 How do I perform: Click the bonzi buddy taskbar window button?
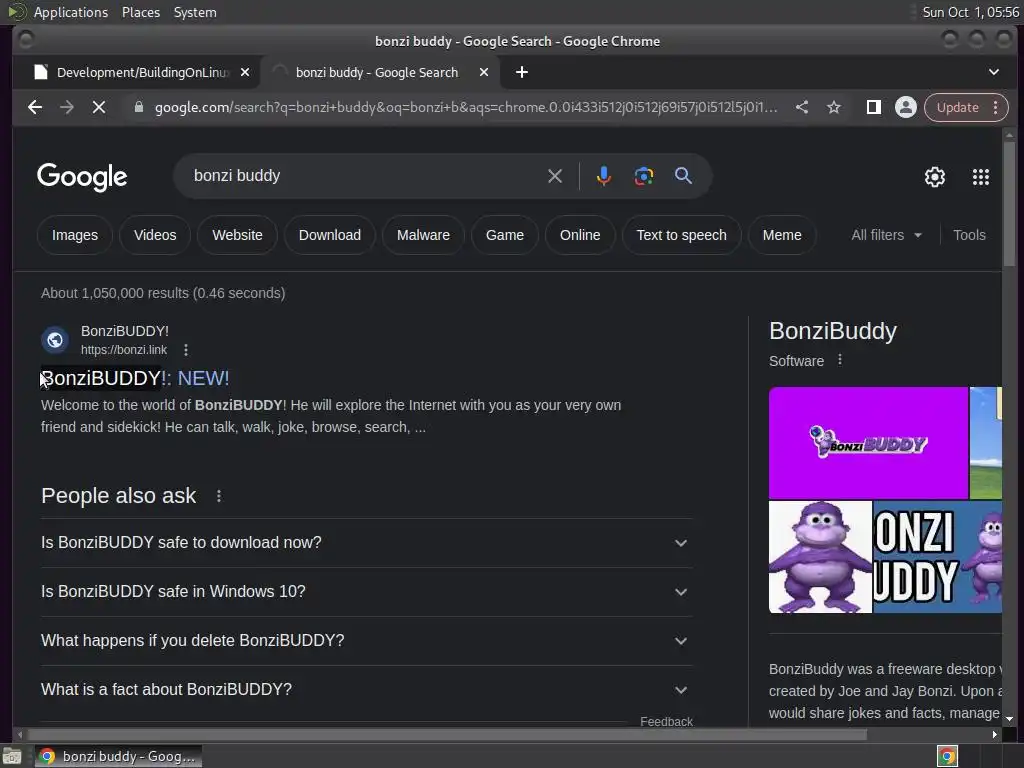119,756
